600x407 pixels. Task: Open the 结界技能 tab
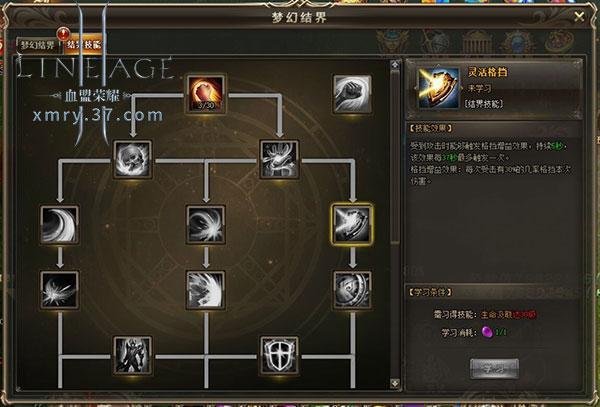click(x=83, y=44)
